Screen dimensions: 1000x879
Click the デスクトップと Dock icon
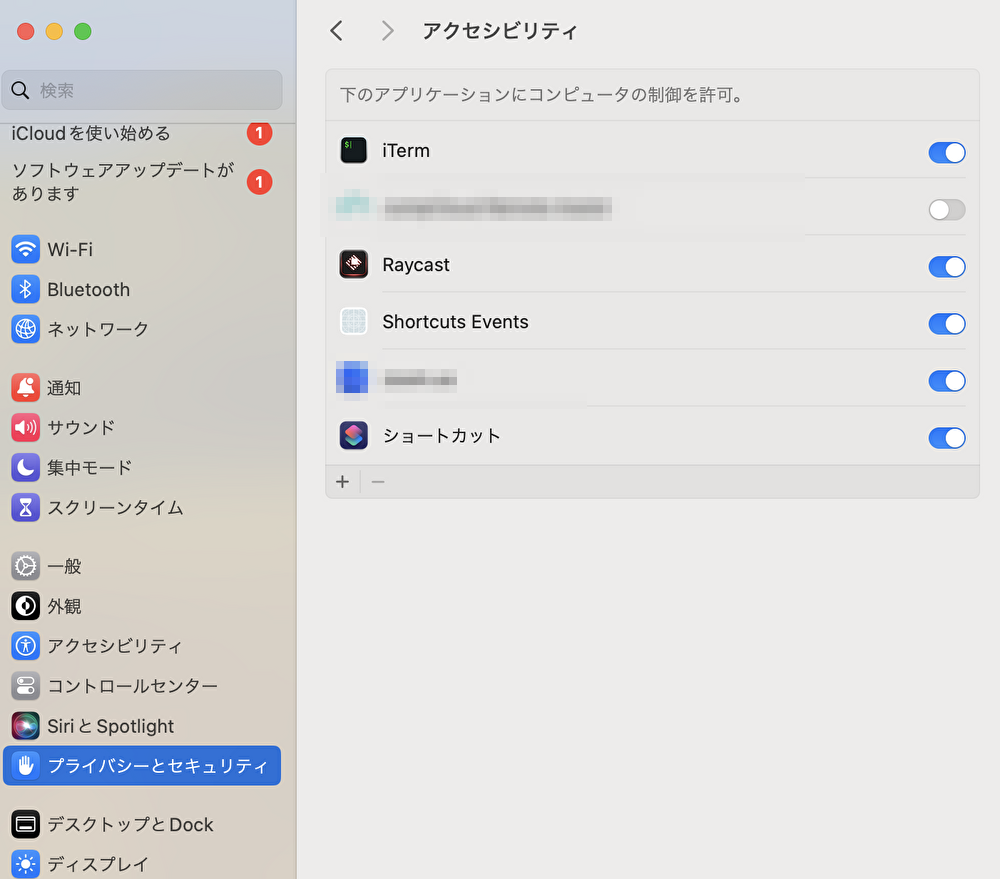coord(26,824)
